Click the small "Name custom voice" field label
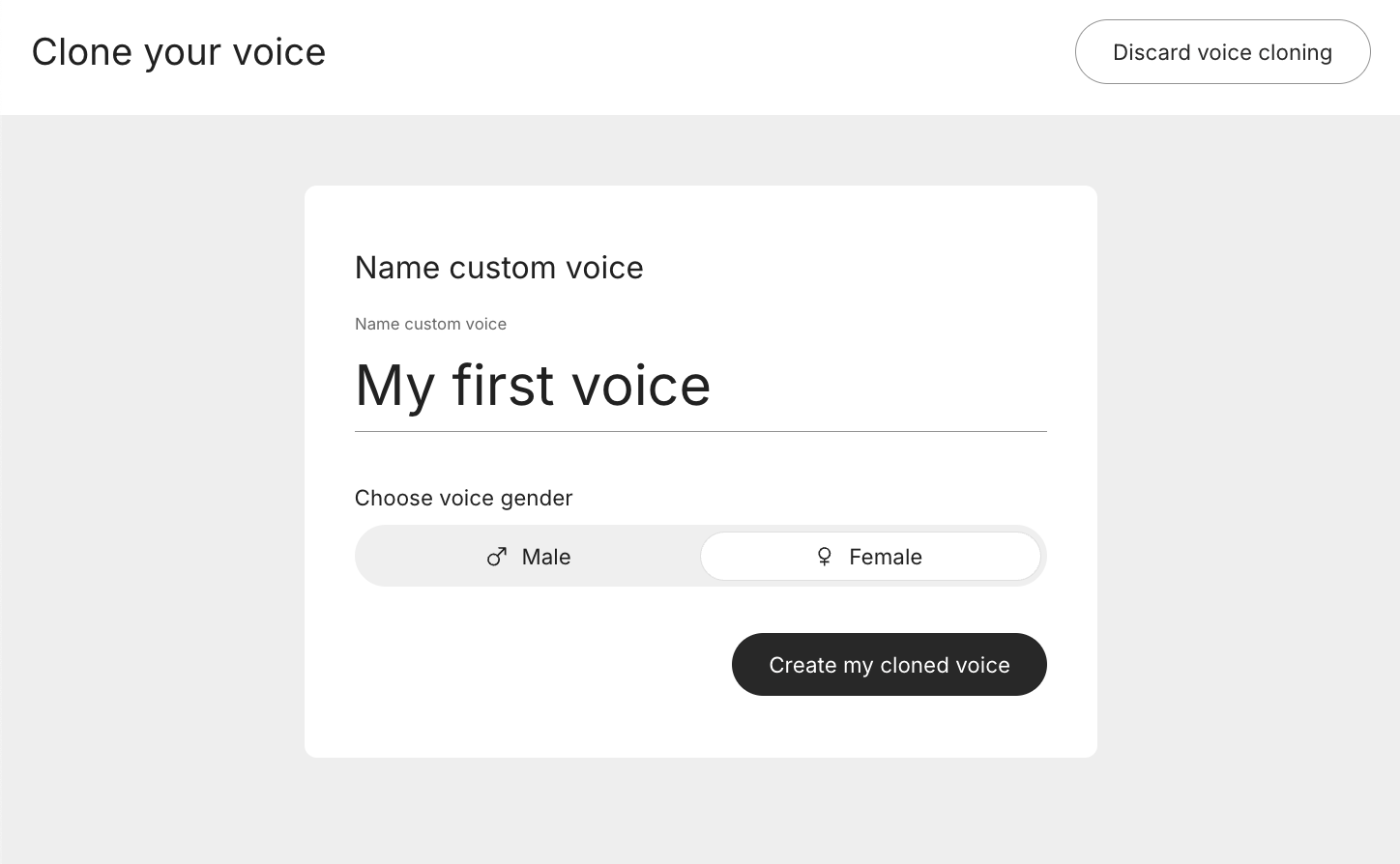This screenshot has width=1400, height=864. pos(430,324)
